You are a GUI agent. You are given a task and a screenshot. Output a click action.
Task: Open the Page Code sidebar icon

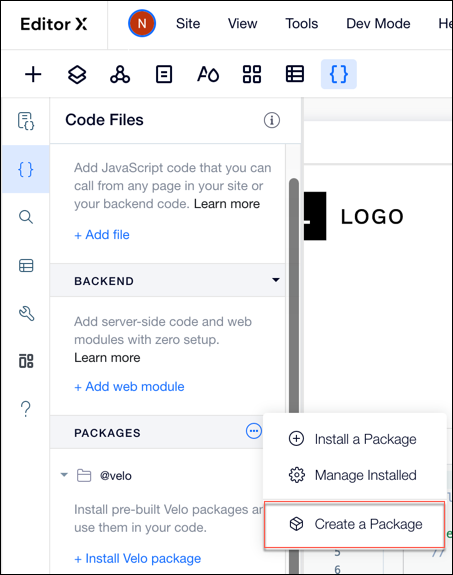pyautogui.click(x=26, y=121)
